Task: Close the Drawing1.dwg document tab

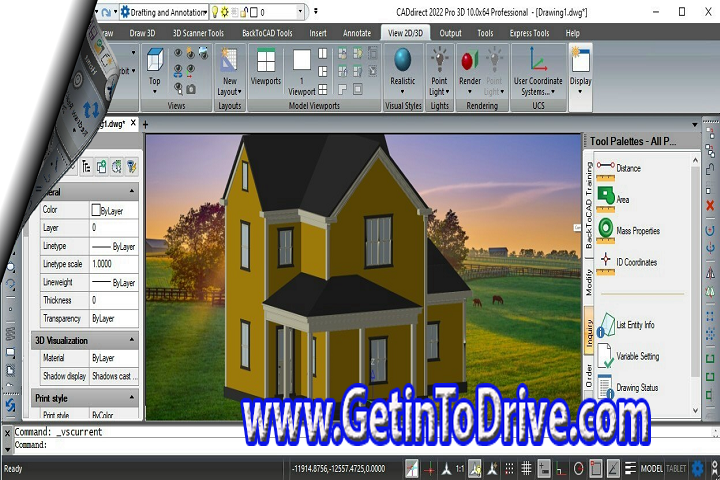Action: click(x=133, y=123)
